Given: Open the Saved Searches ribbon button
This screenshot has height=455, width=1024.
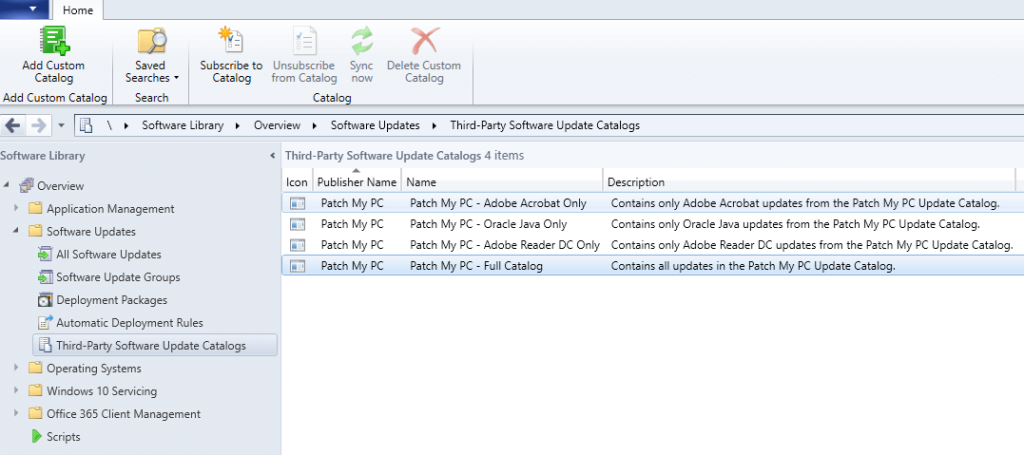Looking at the screenshot, I should (152, 55).
